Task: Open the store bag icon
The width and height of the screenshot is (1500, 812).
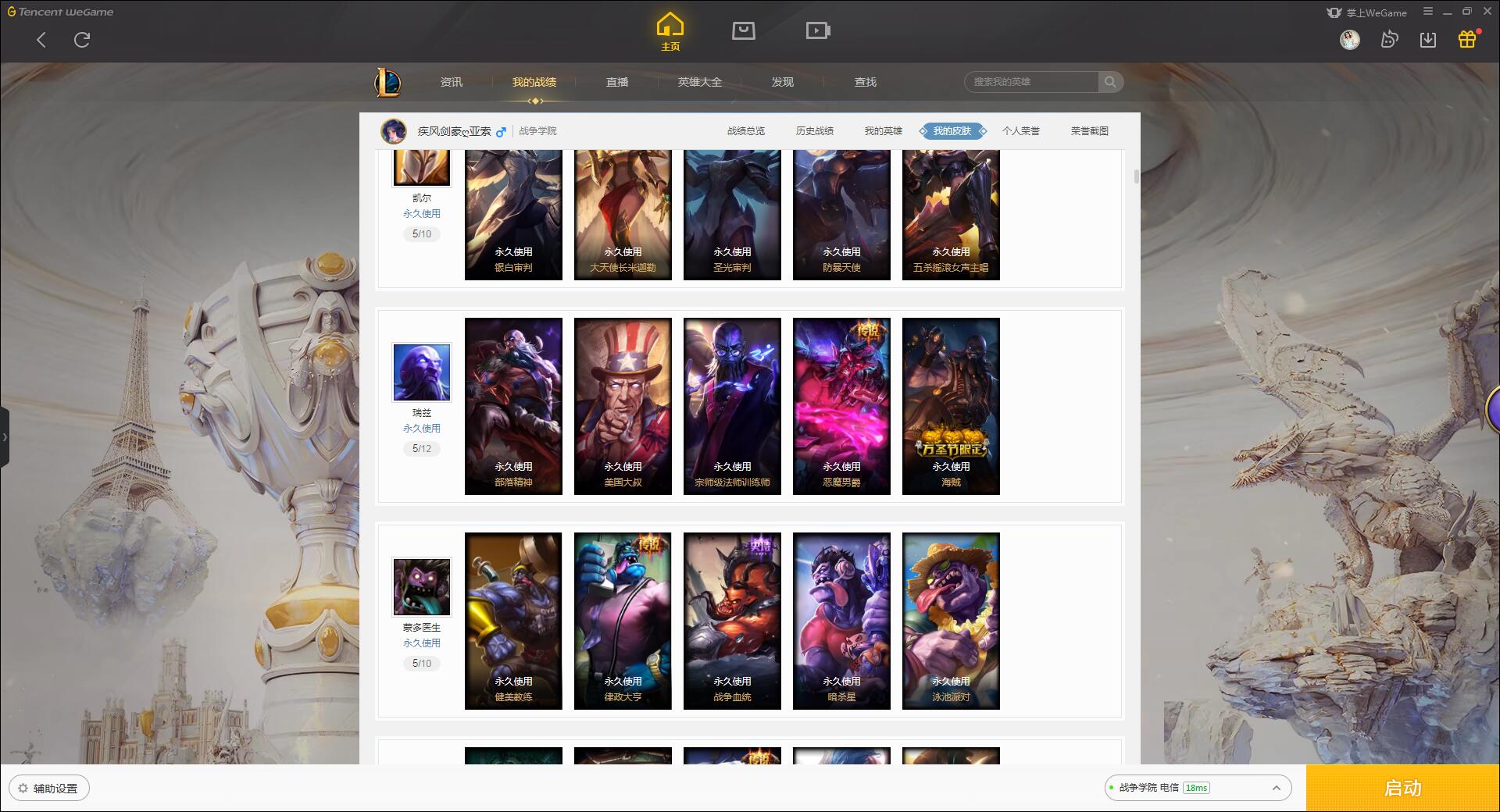Action: click(743, 30)
